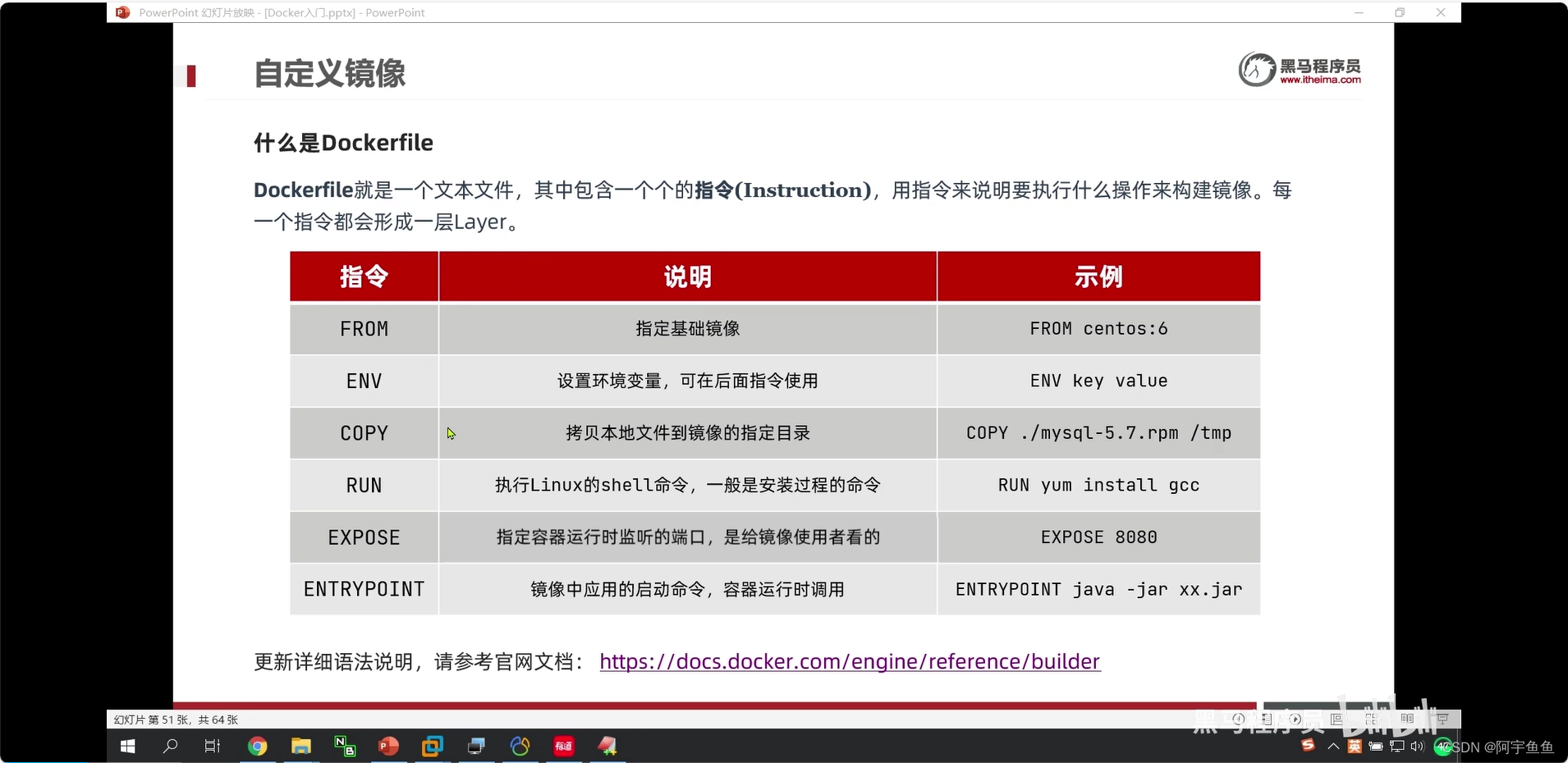This screenshot has height=763, width=1568.
Task: Click the RUN instruction cell
Action: click(364, 485)
